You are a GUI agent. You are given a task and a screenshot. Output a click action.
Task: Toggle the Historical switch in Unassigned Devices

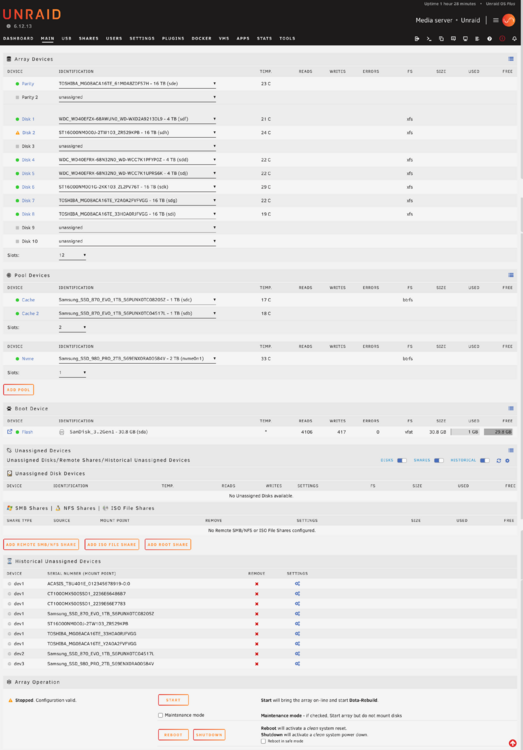click(x=485, y=461)
